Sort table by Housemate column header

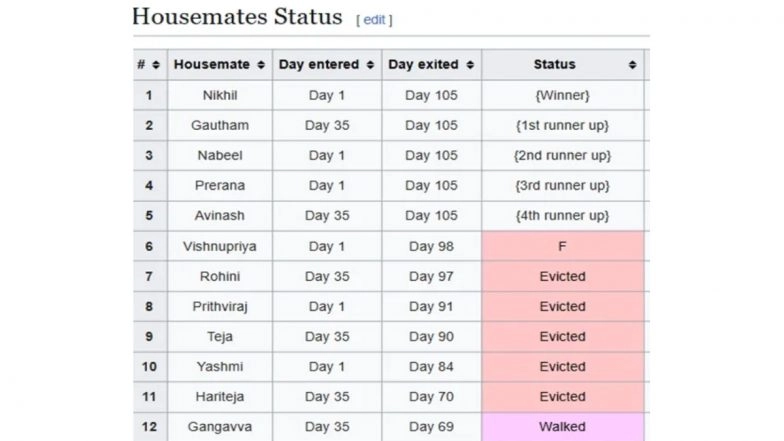[x=211, y=65]
